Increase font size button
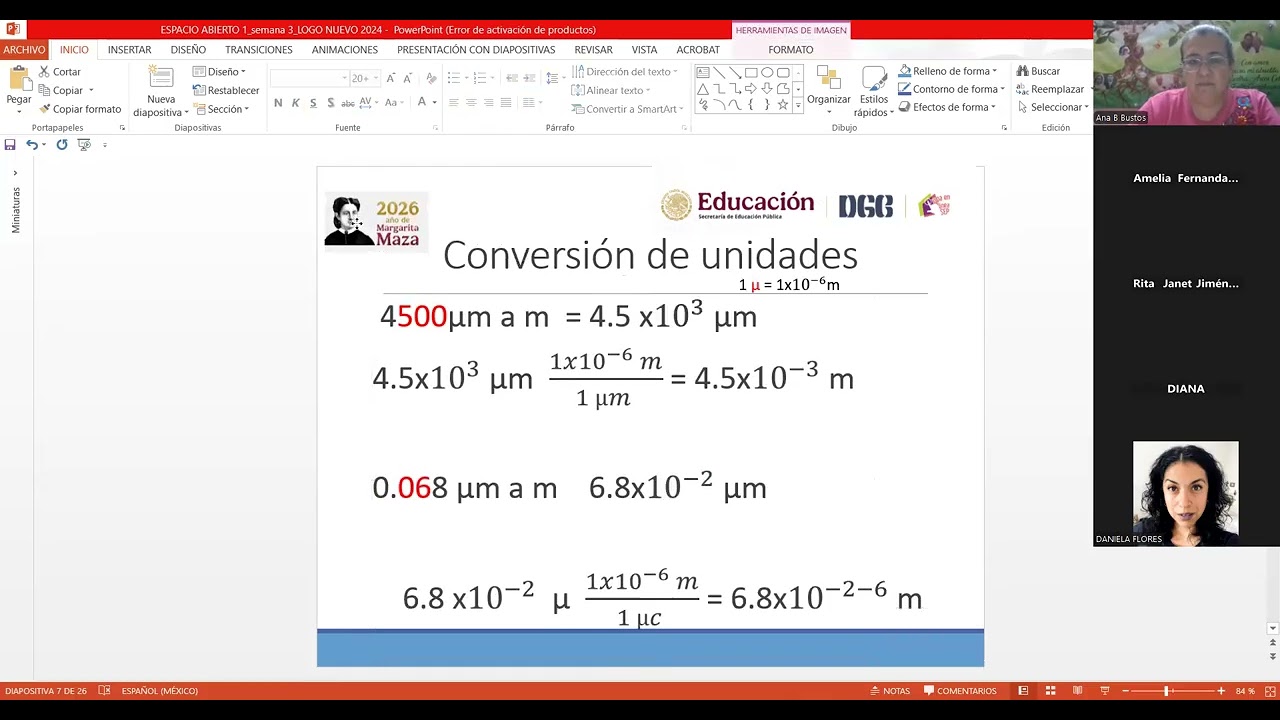Viewport: 1280px width, 720px height. point(391,78)
